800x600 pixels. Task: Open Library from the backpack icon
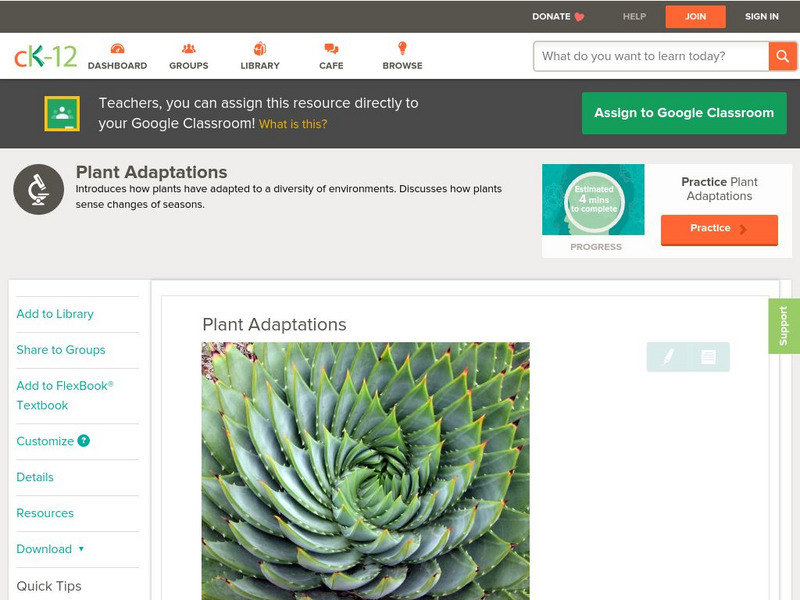coord(260,49)
